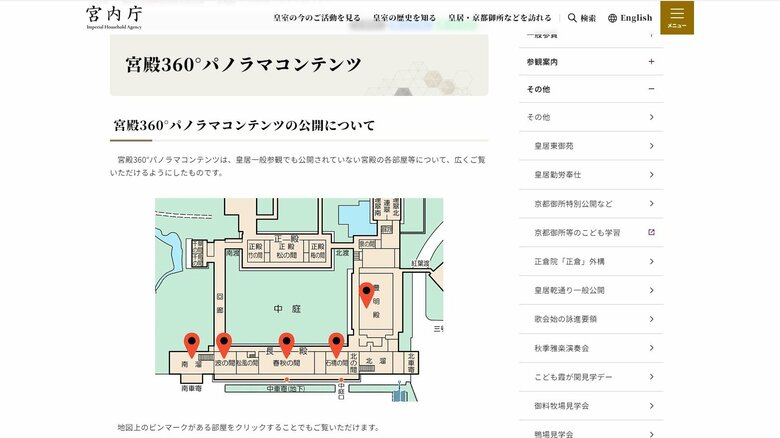Click the 紅葉渡 label on the map
The width and height of the screenshot is (780, 438).
tap(420, 263)
